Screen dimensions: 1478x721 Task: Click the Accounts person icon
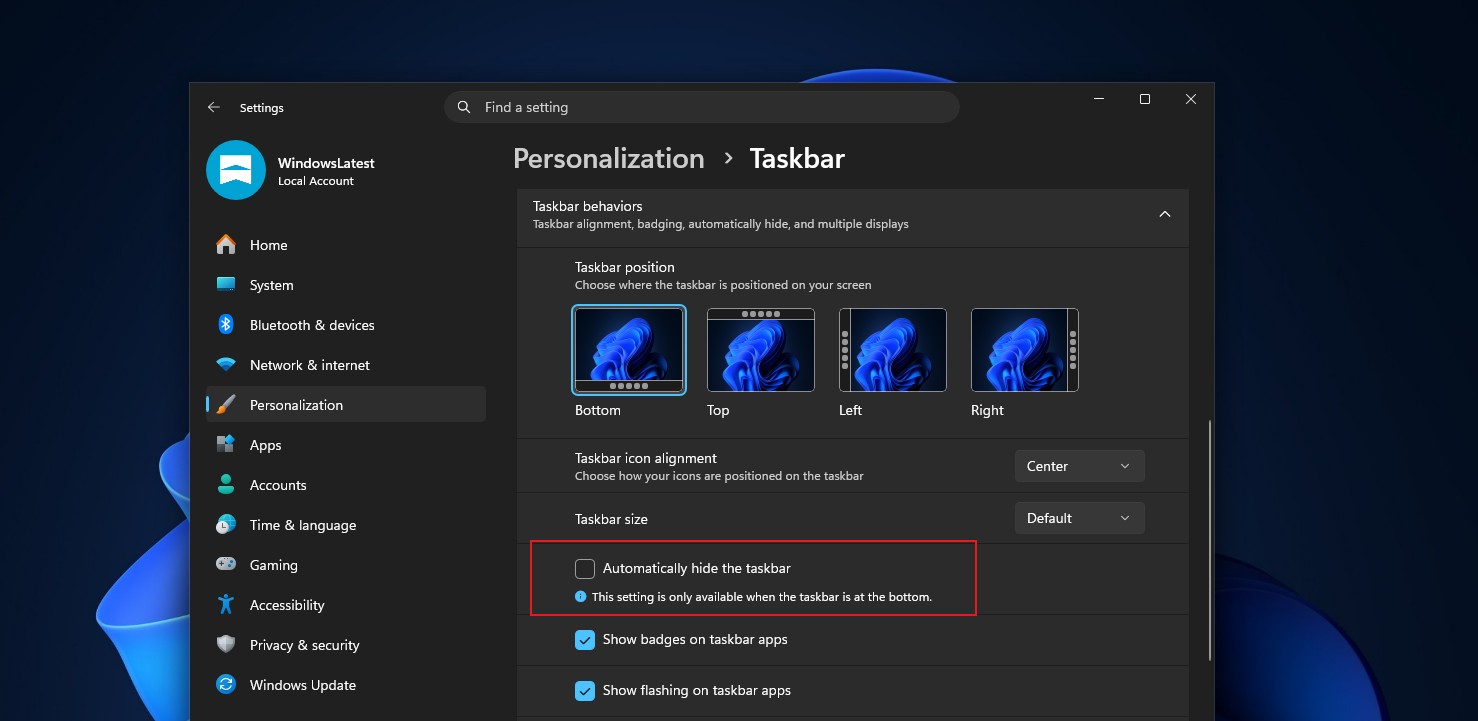pos(226,485)
